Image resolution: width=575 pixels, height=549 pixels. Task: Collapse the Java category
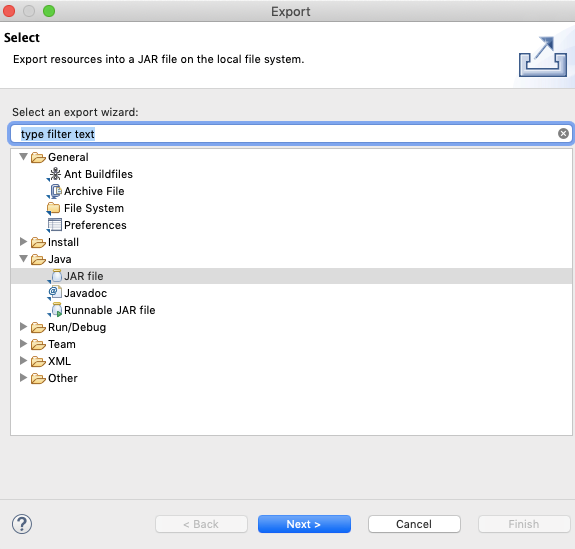[23, 259]
